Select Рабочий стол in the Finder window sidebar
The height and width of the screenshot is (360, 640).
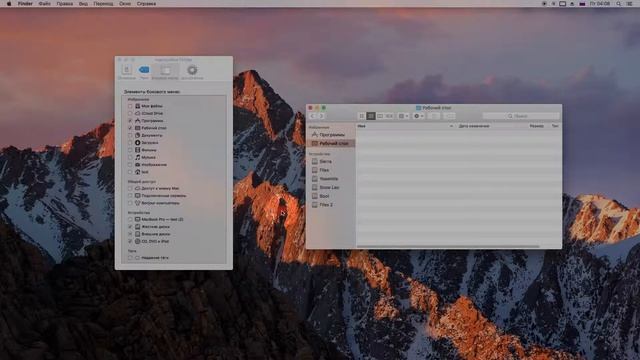tap(331, 144)
